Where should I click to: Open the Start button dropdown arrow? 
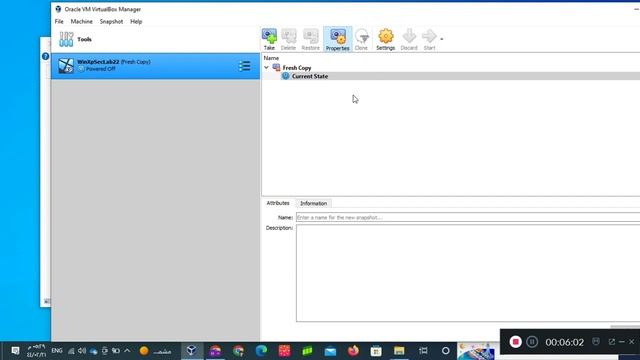point(442,39)
